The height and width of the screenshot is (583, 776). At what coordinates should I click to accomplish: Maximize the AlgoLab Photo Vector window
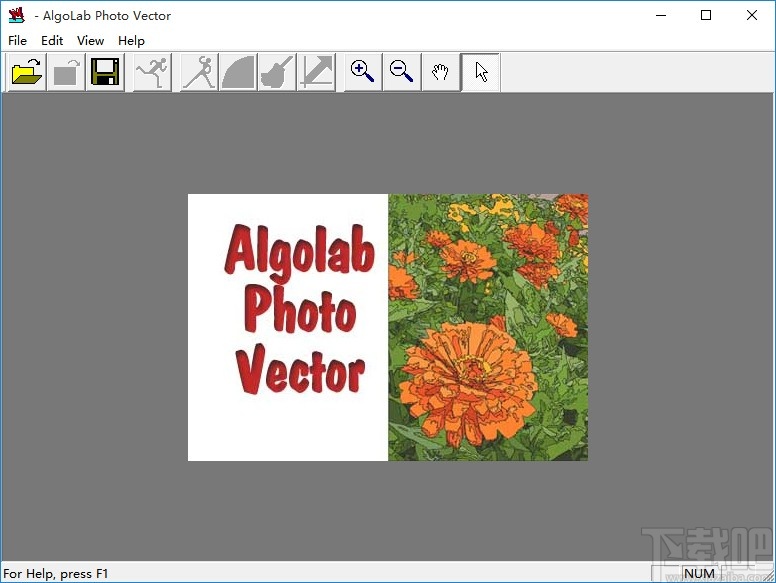(x=706, y=15)
